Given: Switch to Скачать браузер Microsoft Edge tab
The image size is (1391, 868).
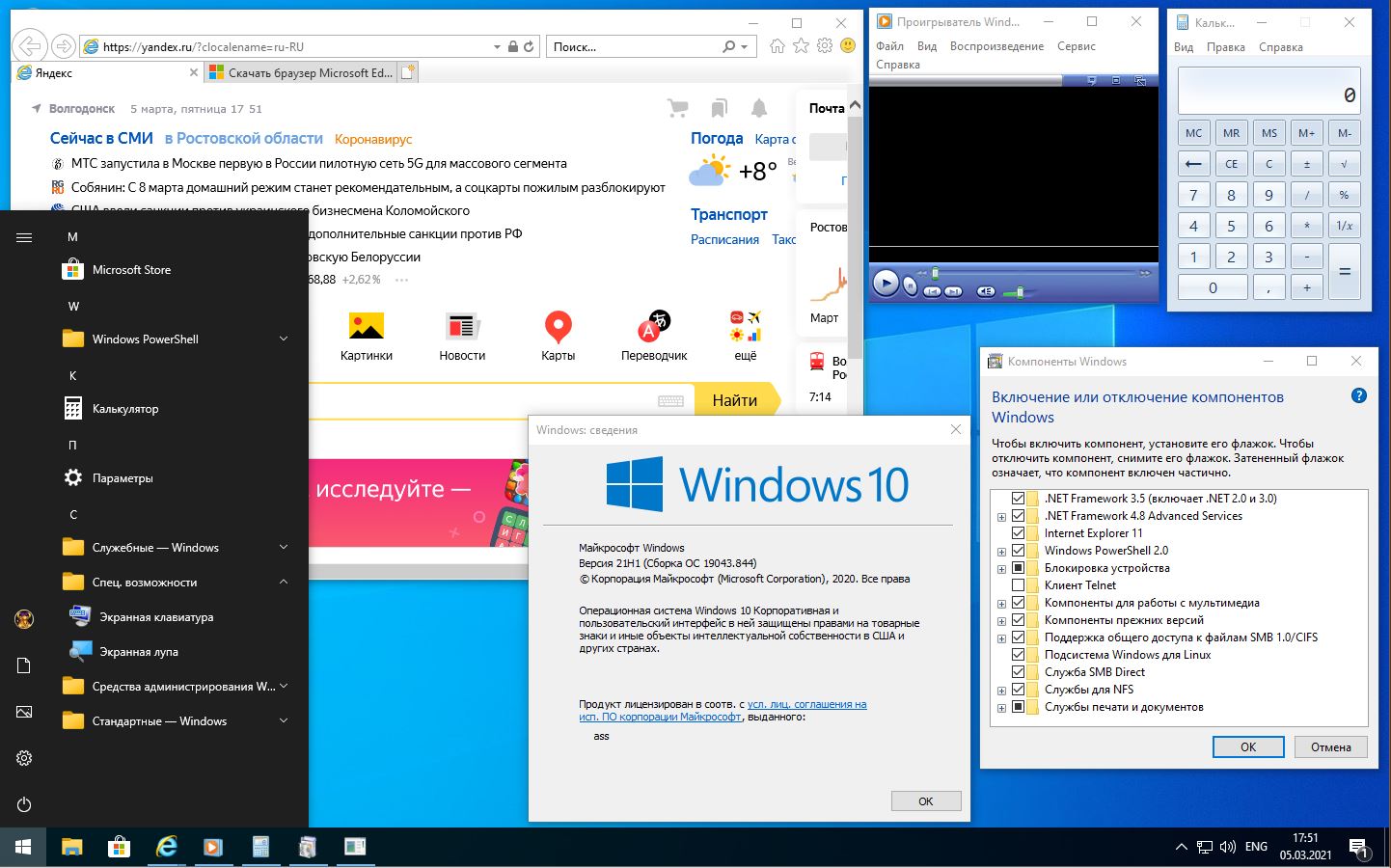Looking at the screenshot, I should 301,72.
